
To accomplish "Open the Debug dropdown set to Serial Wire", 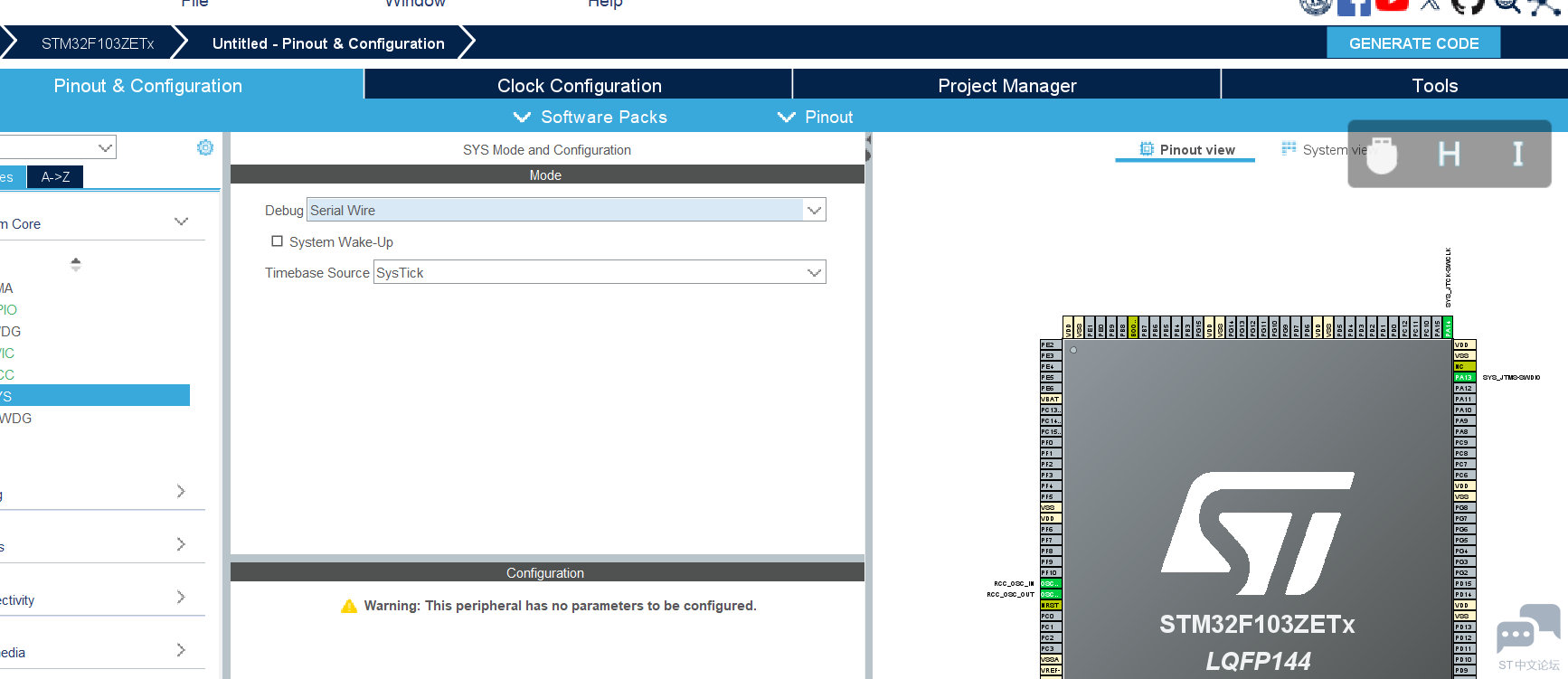I will point(566,210).
